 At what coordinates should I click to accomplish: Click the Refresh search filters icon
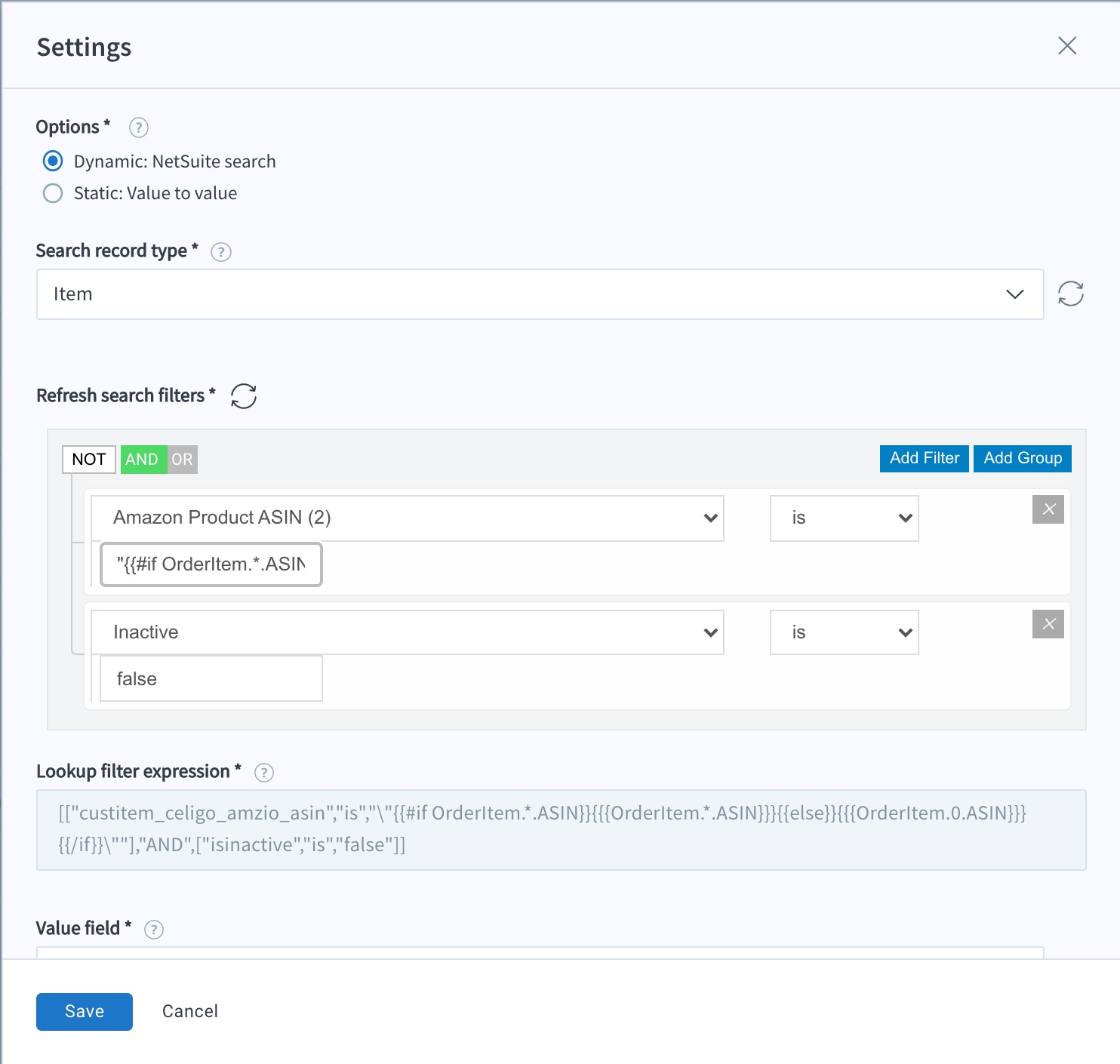(243, 396)
